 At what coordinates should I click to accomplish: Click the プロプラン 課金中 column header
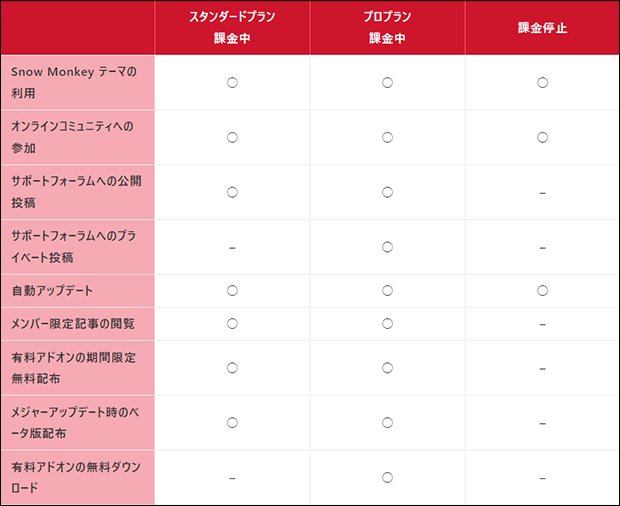pos(388,28)
